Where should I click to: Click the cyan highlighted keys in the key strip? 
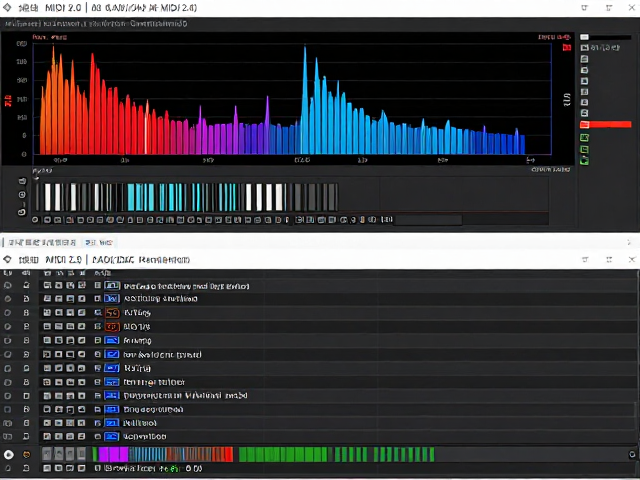(x=182, y=197)
